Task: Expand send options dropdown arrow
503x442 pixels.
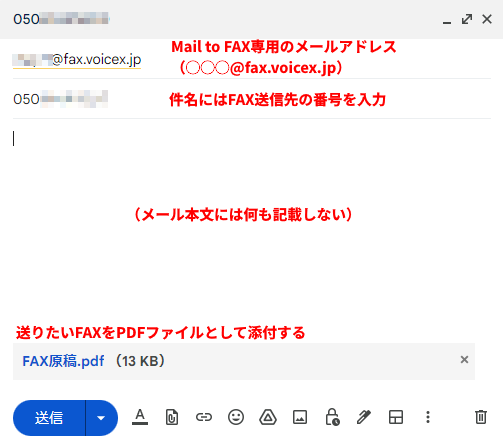Action: pyautogui.click(x=101, y=418)
